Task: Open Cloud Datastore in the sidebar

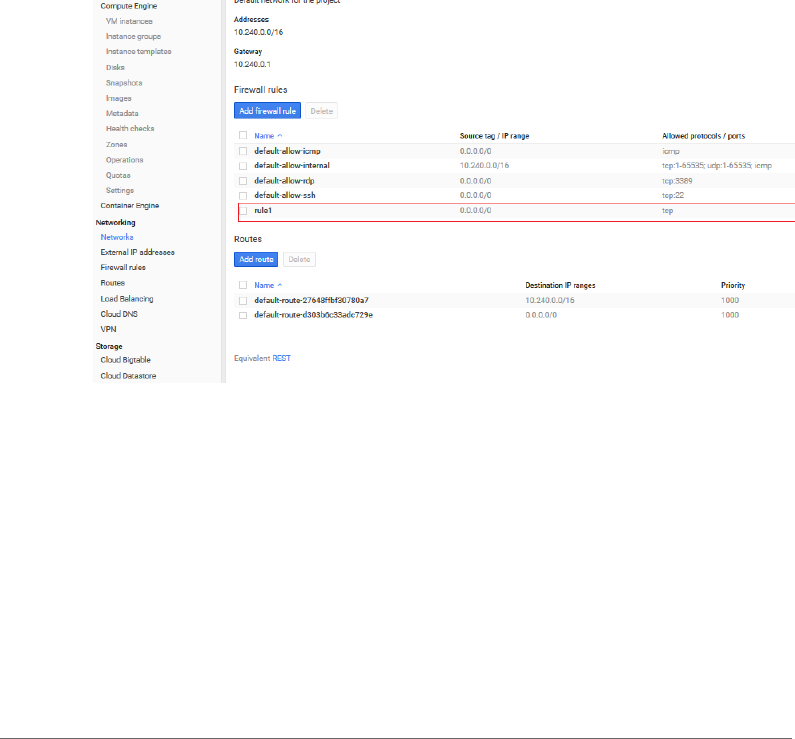Action: [x=128, y=376]
